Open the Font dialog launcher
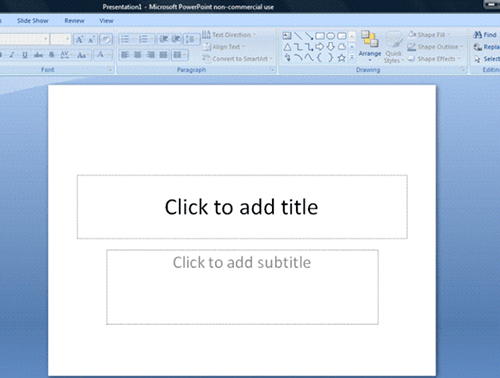Screen dimensions: 500x378 (110, 70)
